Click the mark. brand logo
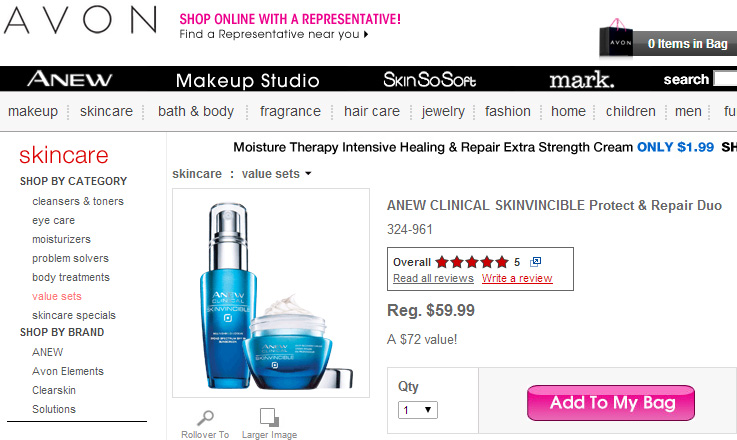Image resolution: width=737 pixels, height=440 pixels. coord(582,79)
